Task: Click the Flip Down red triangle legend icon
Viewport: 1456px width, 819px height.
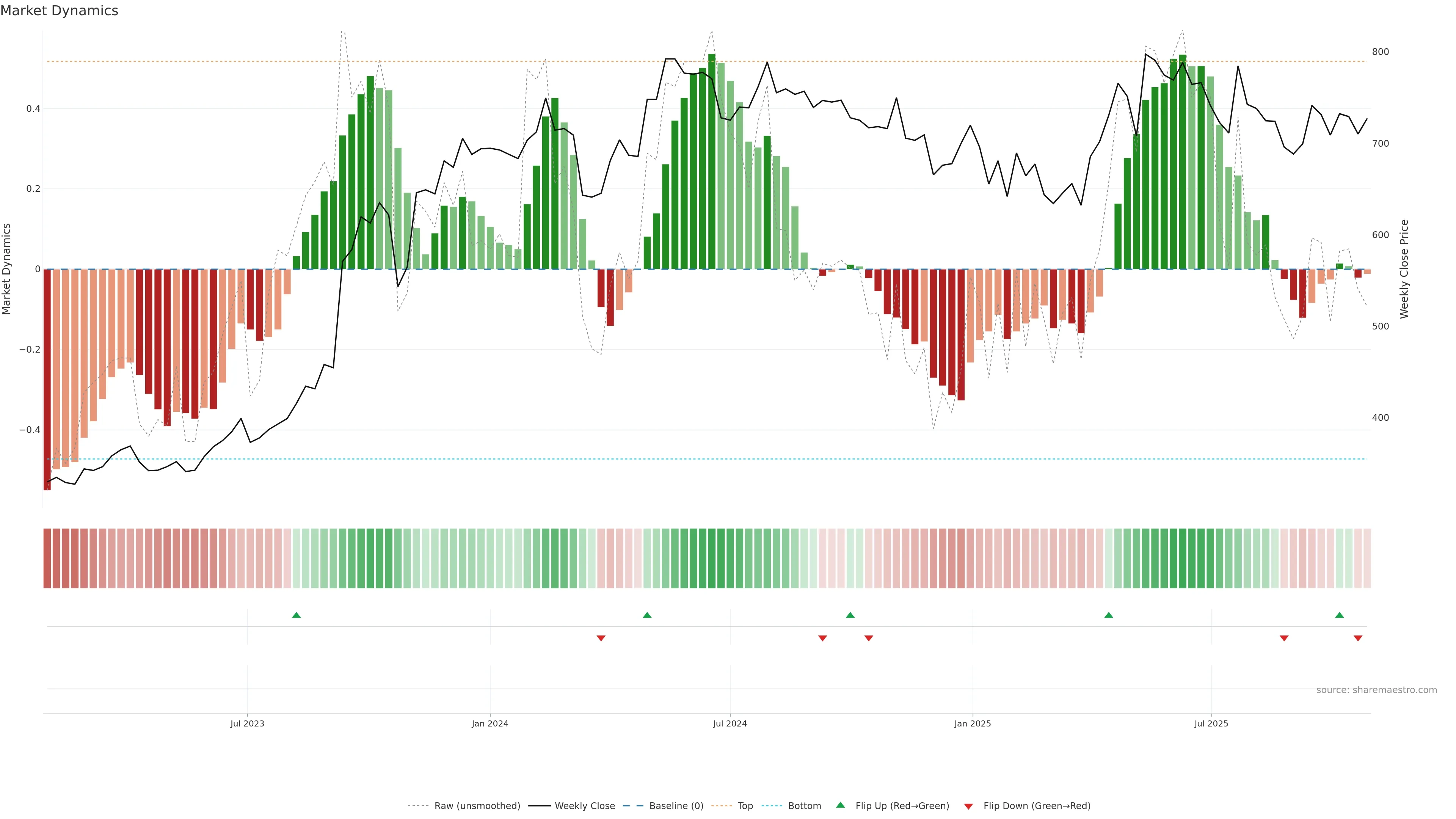Action: tap(968, 806)
